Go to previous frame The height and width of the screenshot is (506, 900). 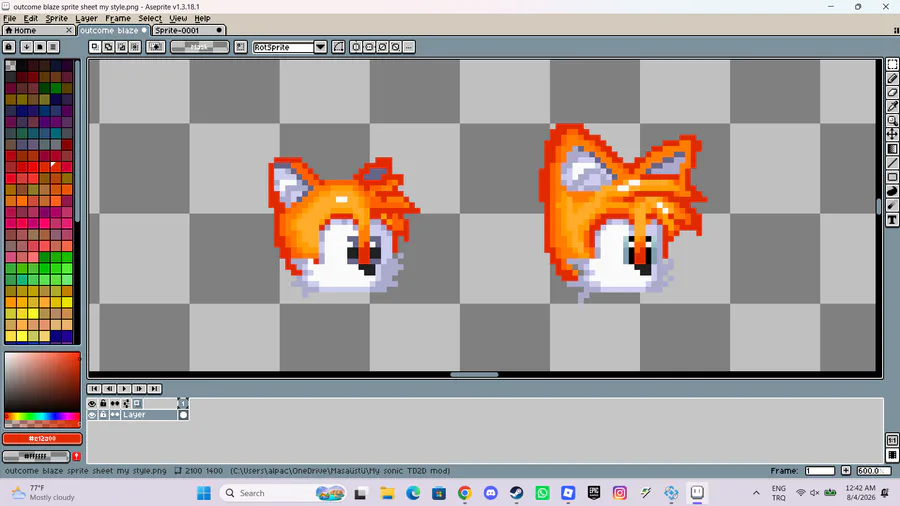(x=109, y=388)
